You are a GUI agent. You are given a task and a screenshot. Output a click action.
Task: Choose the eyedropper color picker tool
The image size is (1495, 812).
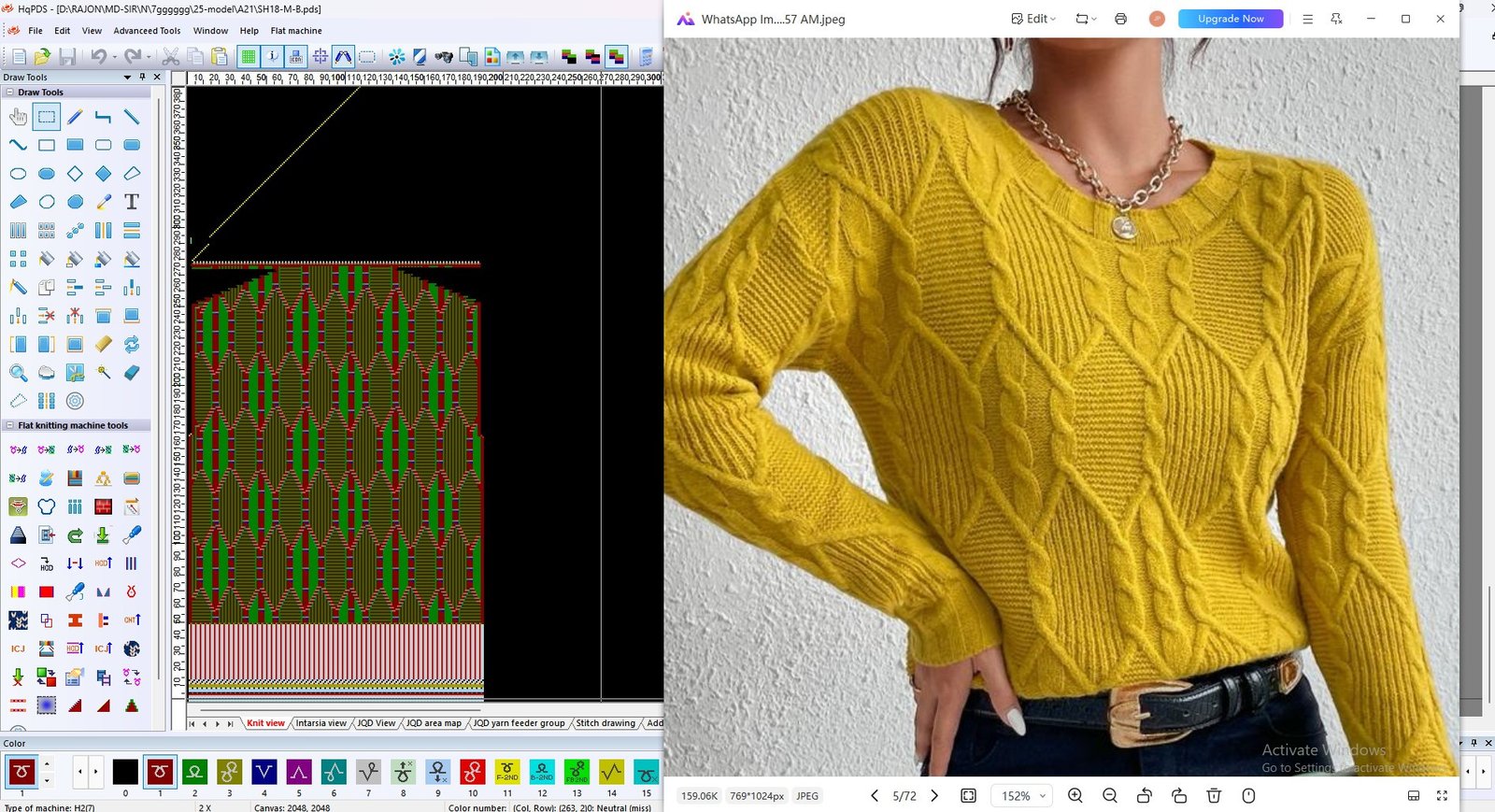pos(104,202)
